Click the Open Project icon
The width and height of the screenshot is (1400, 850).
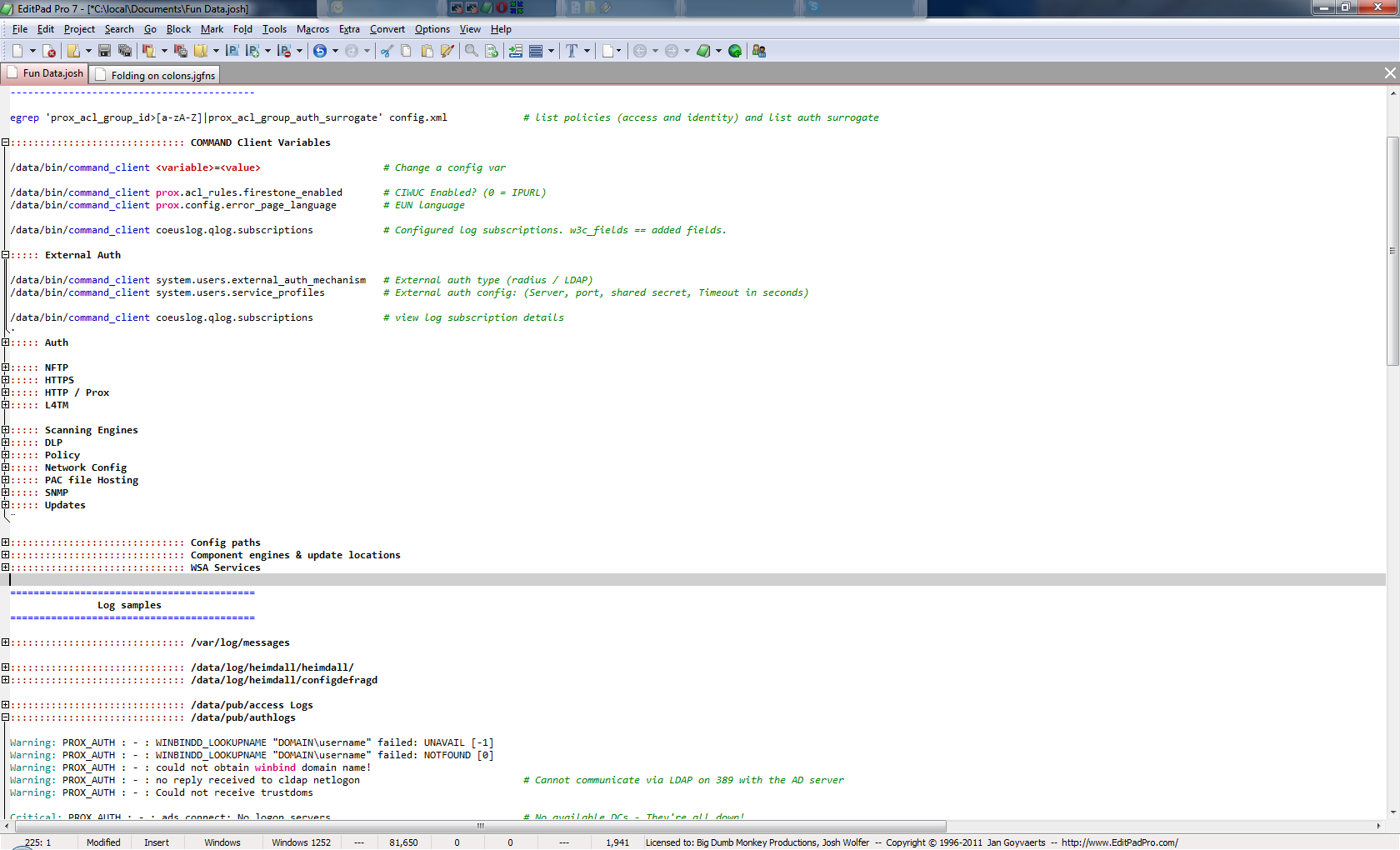[148, 51]
